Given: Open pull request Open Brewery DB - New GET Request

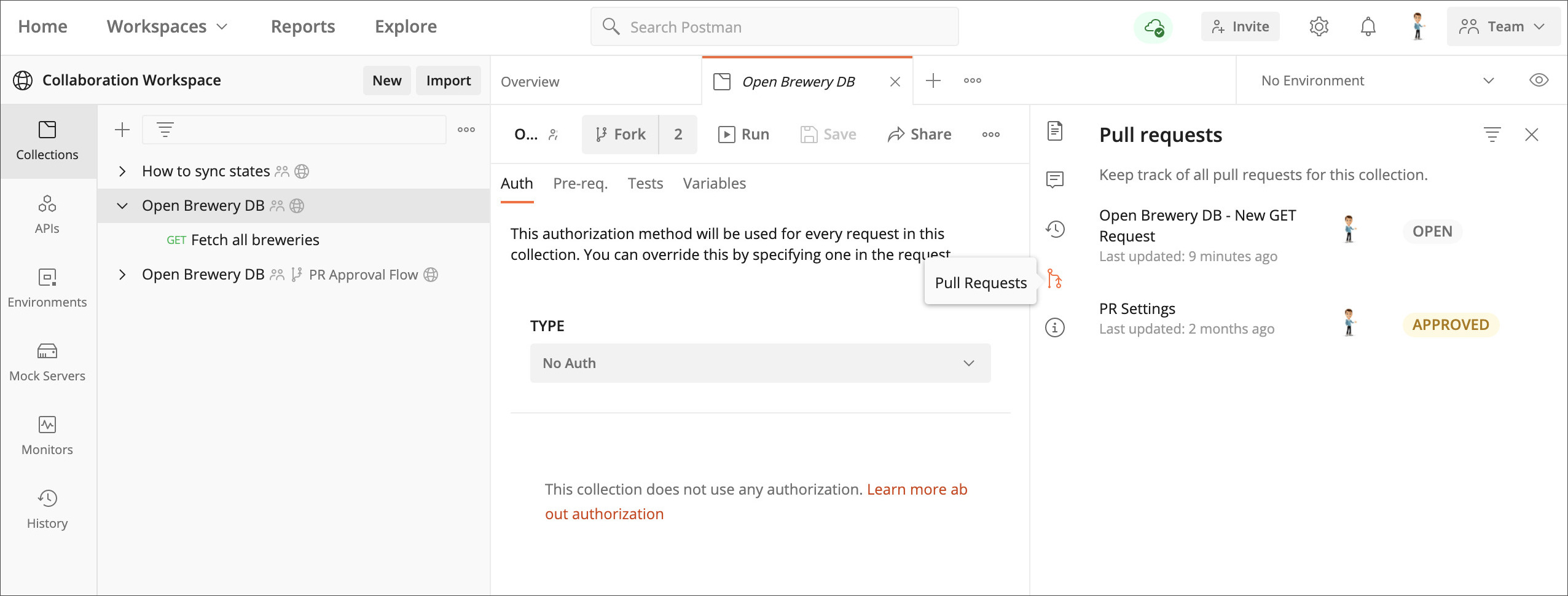Looking at the screenshot, I should coord(1198,225).
